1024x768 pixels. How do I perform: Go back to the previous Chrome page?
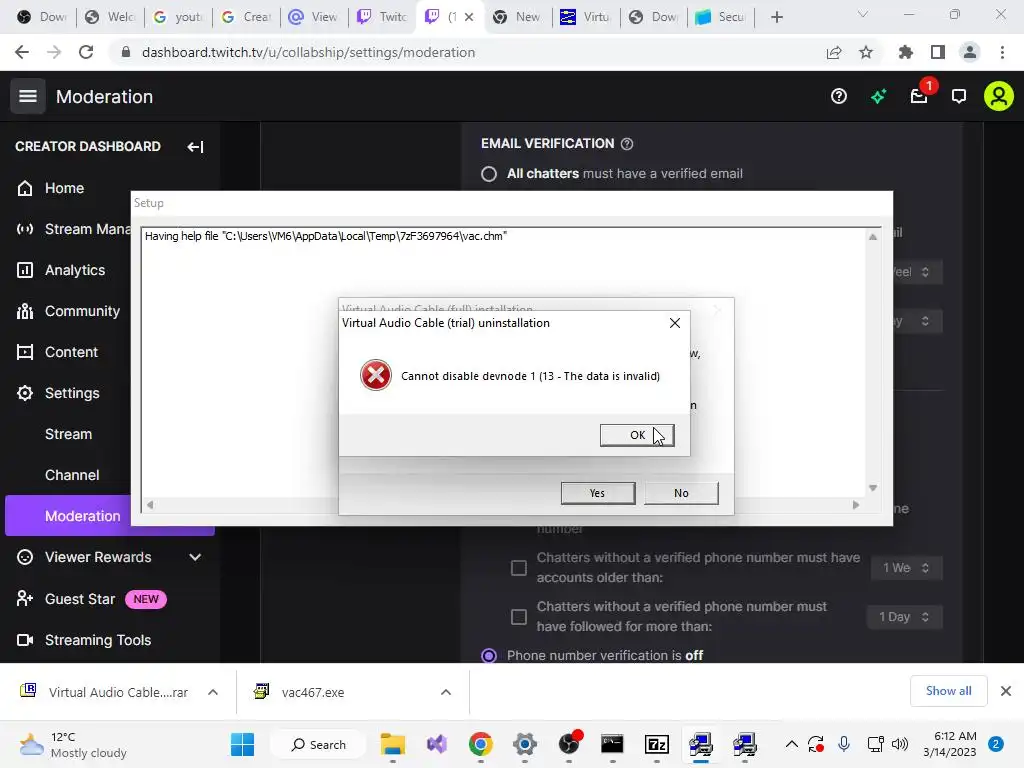pyautogui.click(x=22, y=52)
